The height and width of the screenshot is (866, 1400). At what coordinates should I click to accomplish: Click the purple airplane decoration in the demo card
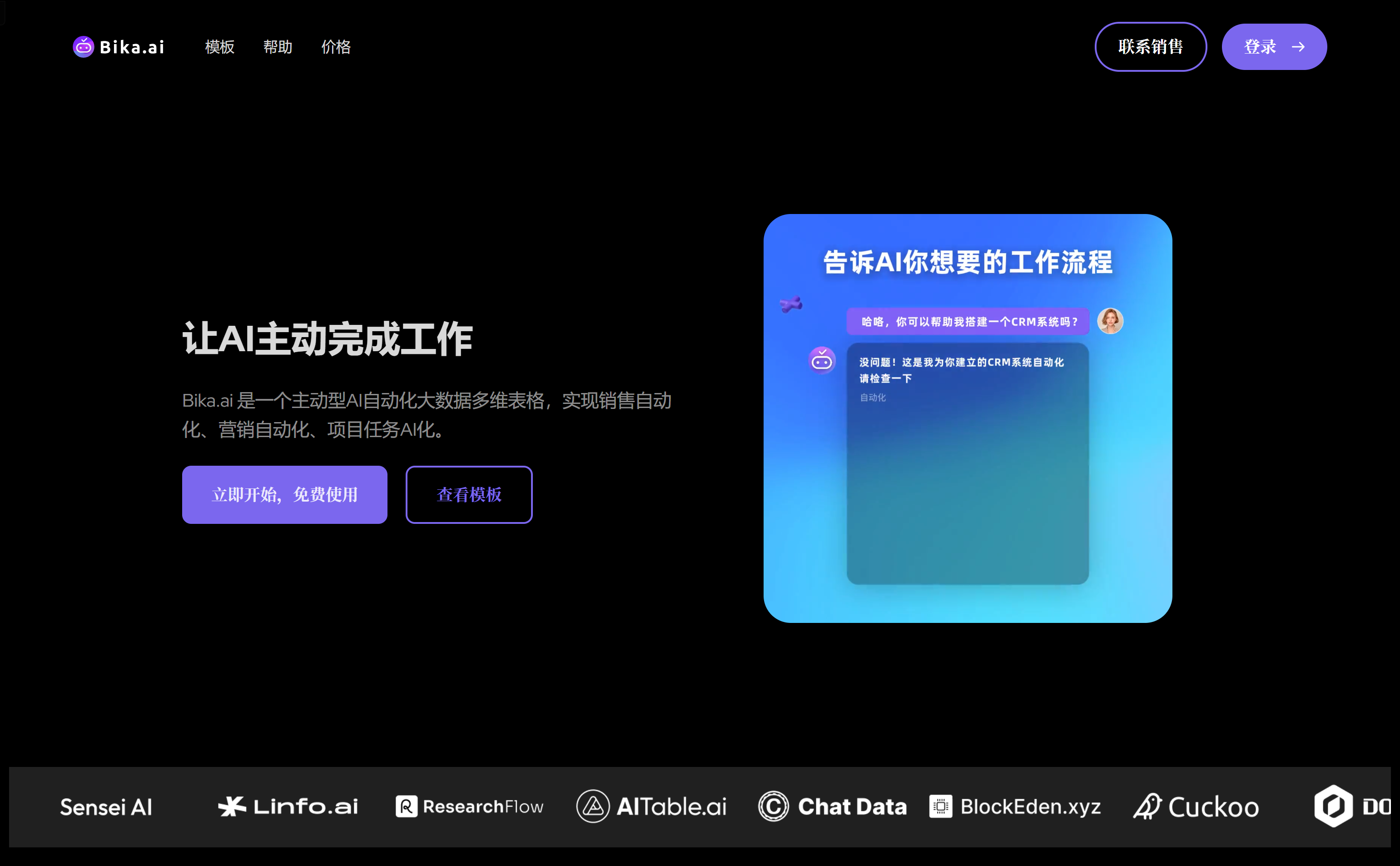pyautogui.click(x=791, y=304)
